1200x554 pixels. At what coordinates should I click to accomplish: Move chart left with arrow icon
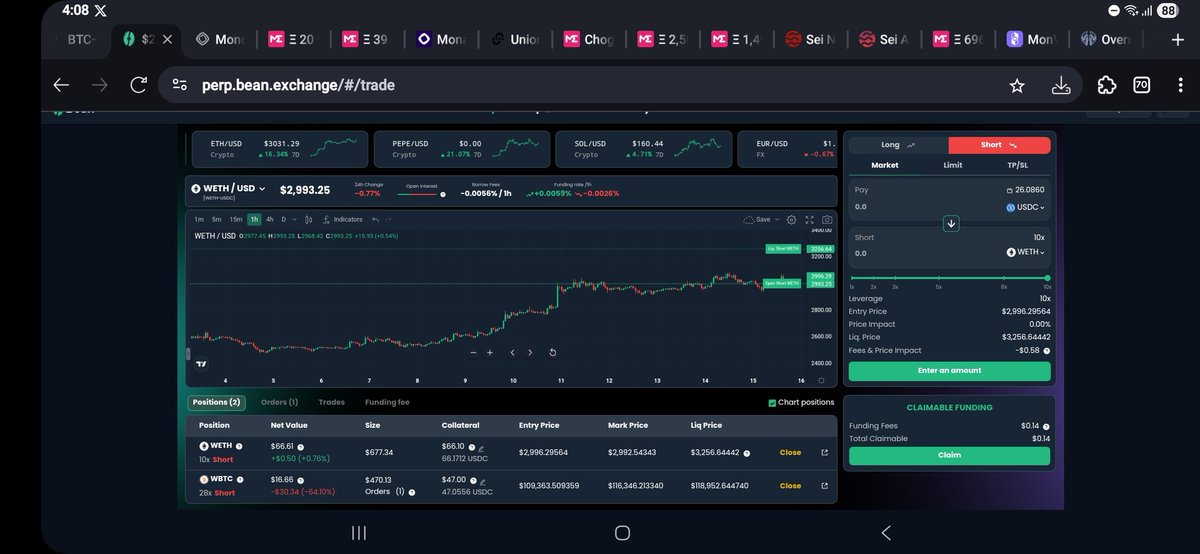click(x=512, y=352)
